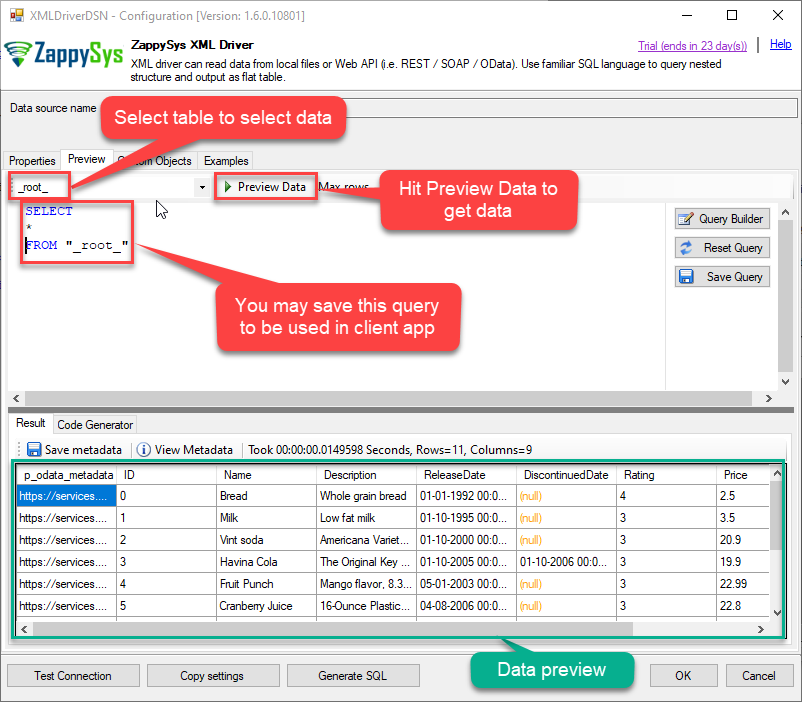This screenshot has width=802, height=702.
Task: Click the Preview Data button
Action: (x=266, y=187)
